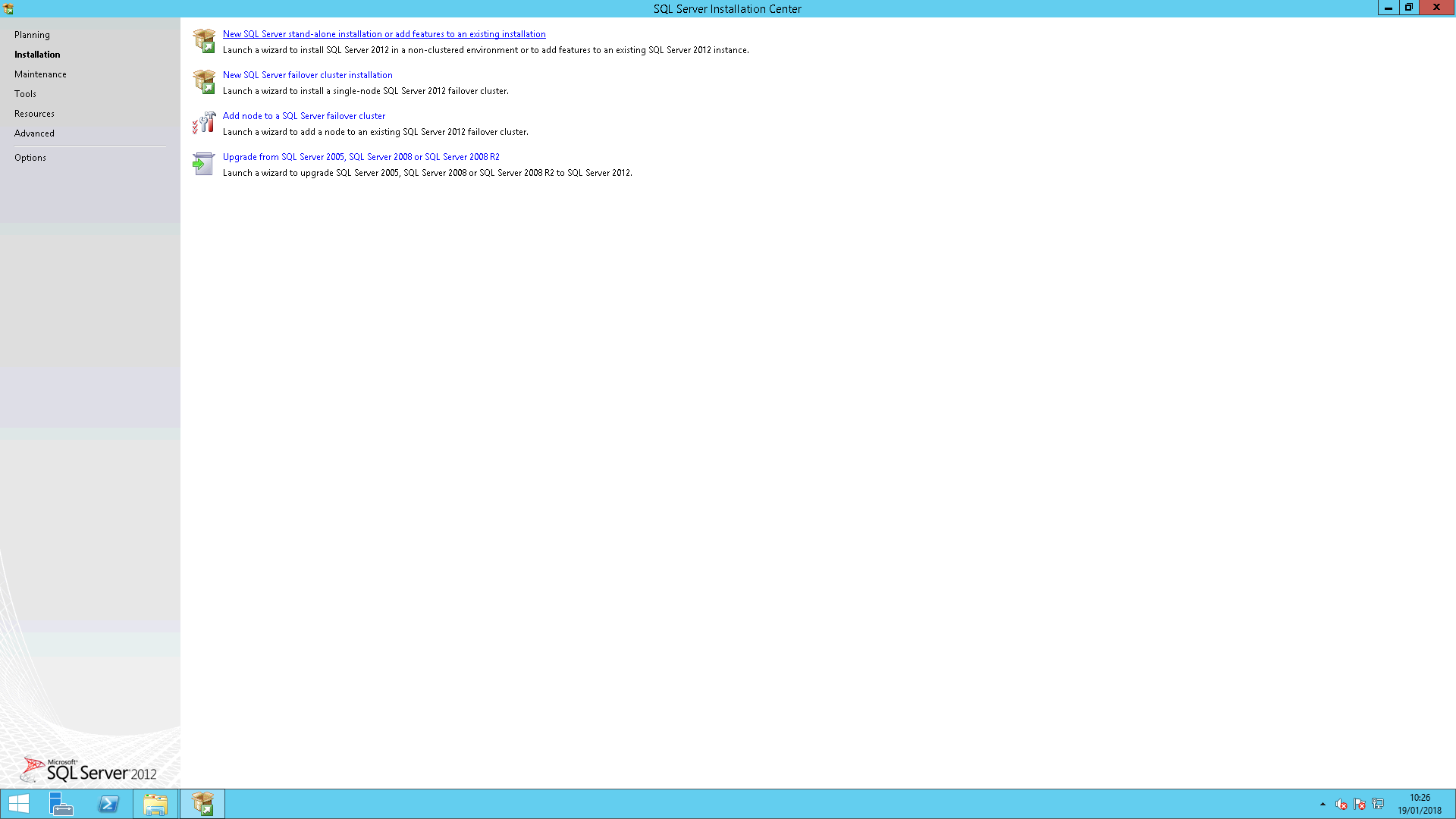This screenshot has height=819, width=1456.
Task: Start Upgrade from SQL Server 2005, 2008 link
Action: point(361,157)
